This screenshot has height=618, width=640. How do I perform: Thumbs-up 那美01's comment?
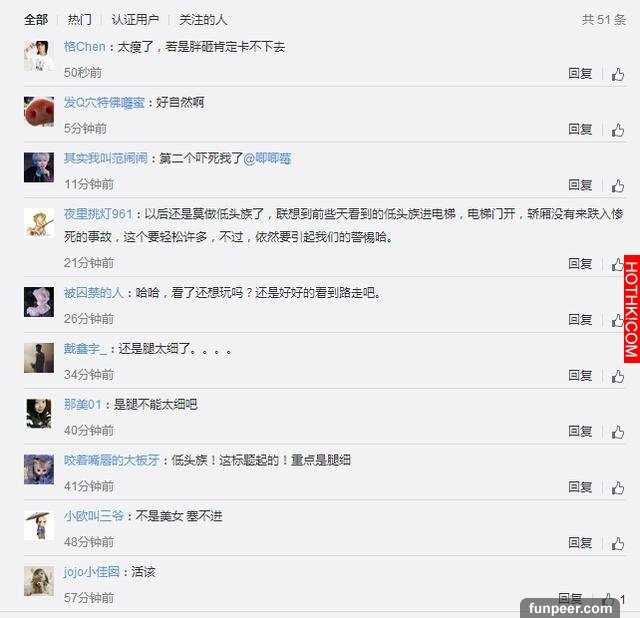coord(618,432)
